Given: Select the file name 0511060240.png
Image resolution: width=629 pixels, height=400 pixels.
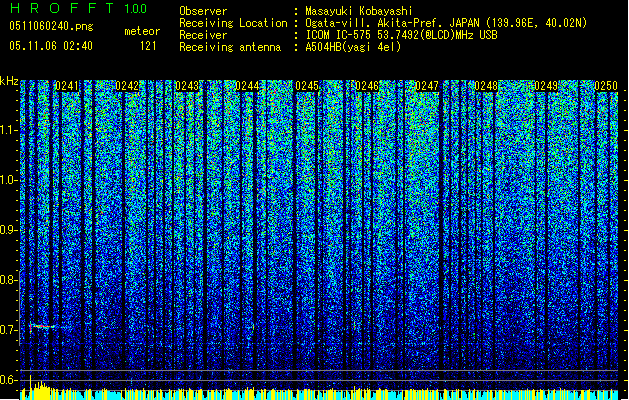Looking at the screenshot, I should click(x=51, y=27).
